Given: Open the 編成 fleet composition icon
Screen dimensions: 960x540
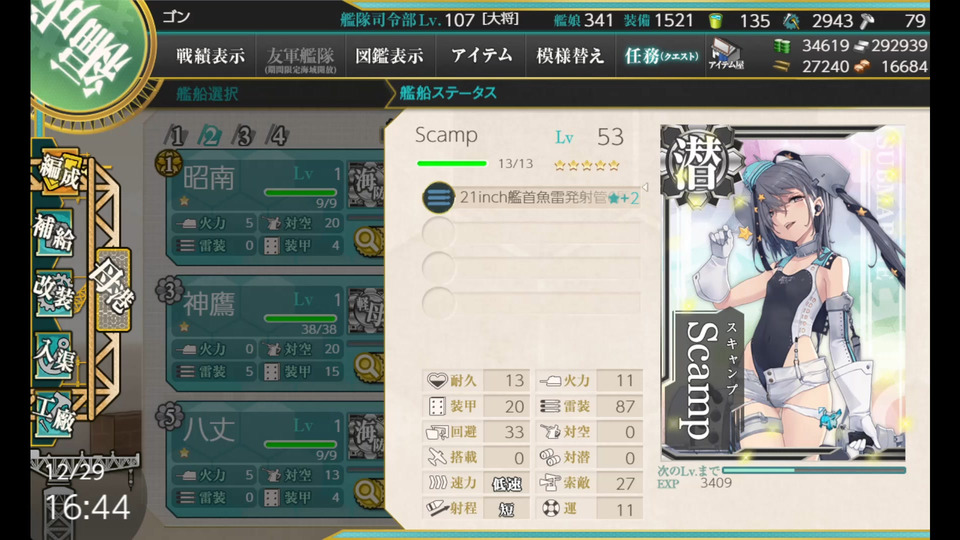Looking at the screenshot, I should point(59,172).
